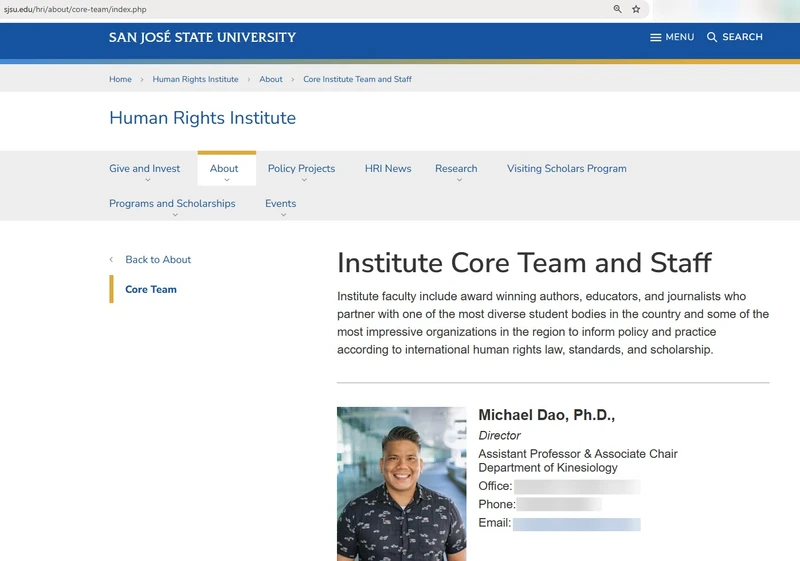Click the Institute Core Team and Staff heading
800x561 pixels.
(x=524, y=263)
